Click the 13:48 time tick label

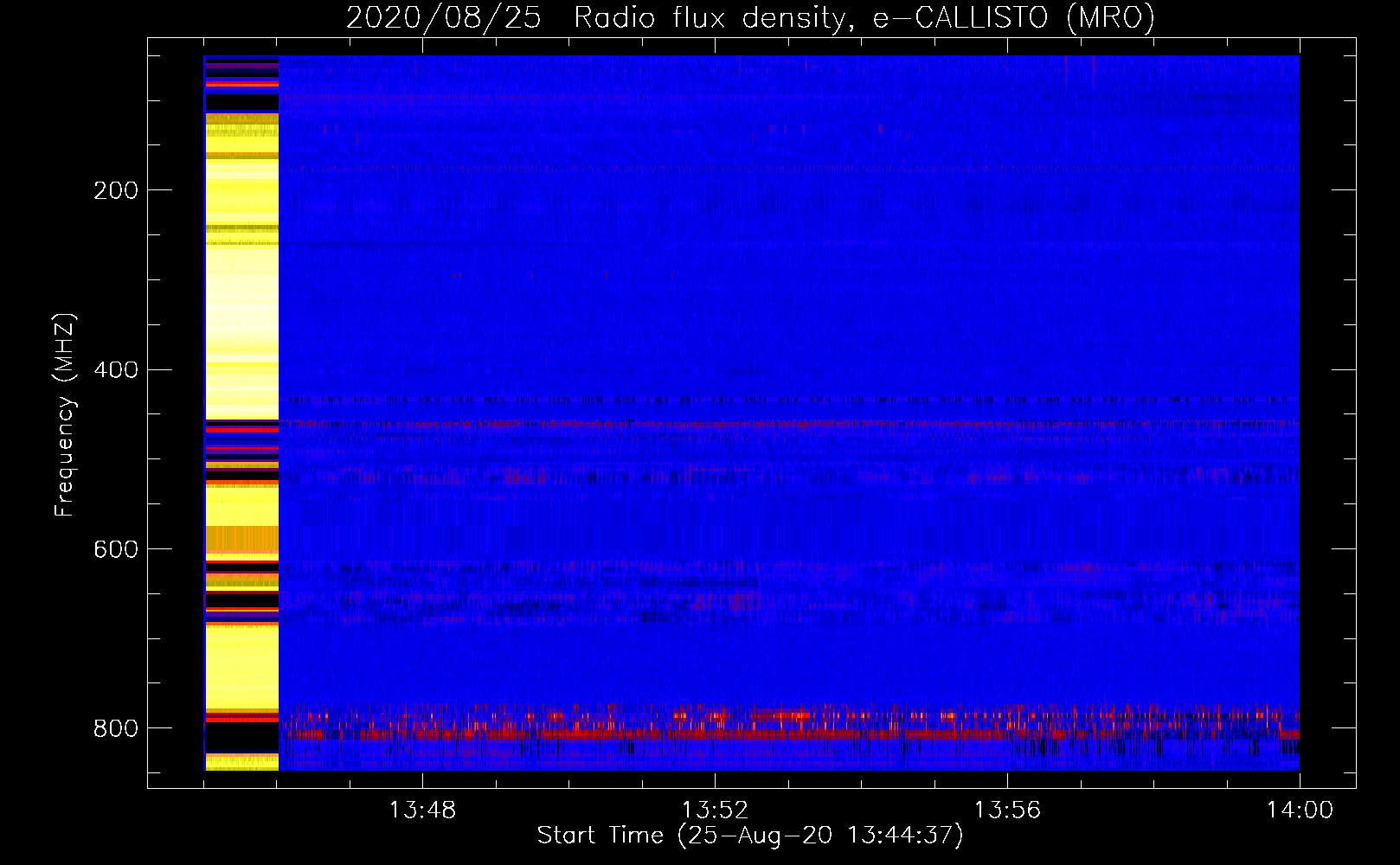point(422,811)
